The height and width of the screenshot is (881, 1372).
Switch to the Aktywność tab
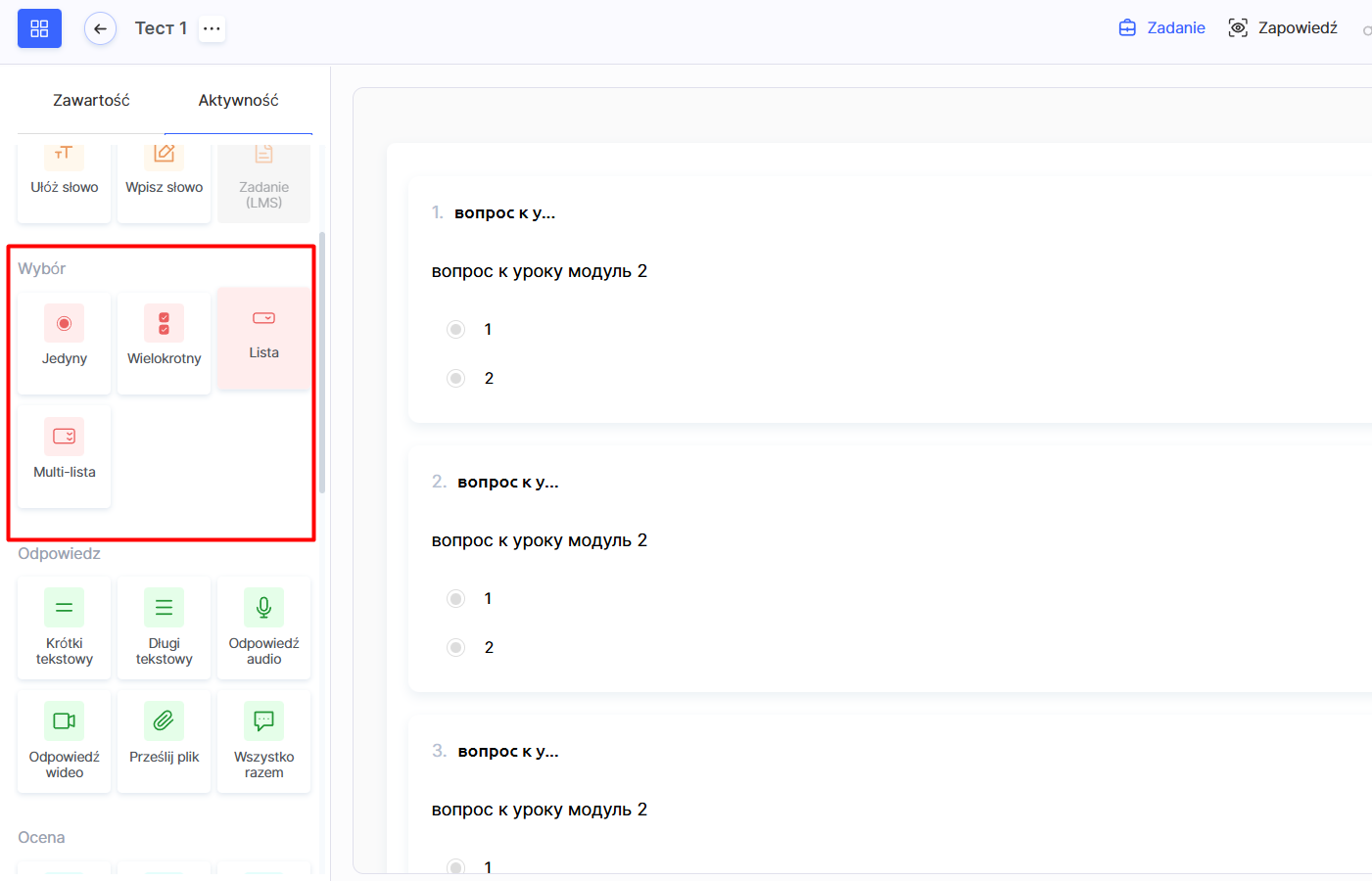click(x=238, y=100)
